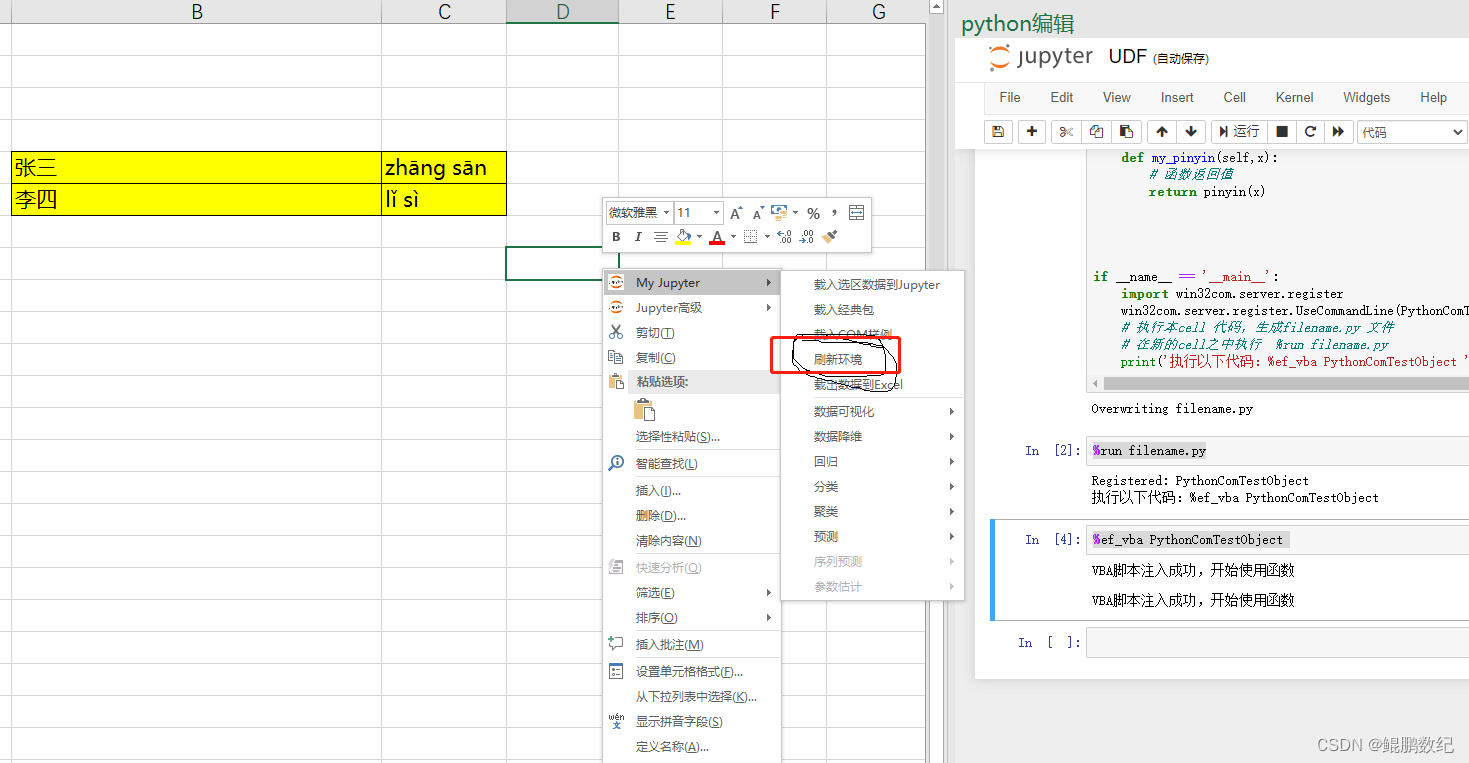Screen dimensions: 1469x763
Task: Select the format painter brush
Action: (829, 236)
